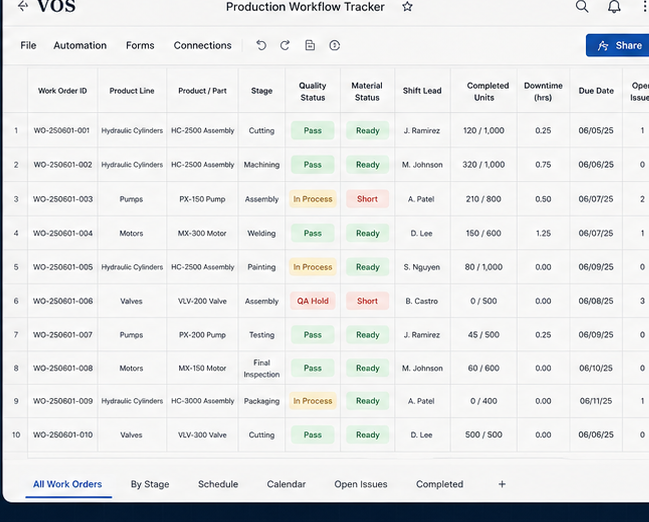Select row number 4
Image resolution: width=649 pixels, height=522 pixels.
click(x=16, y=233)
